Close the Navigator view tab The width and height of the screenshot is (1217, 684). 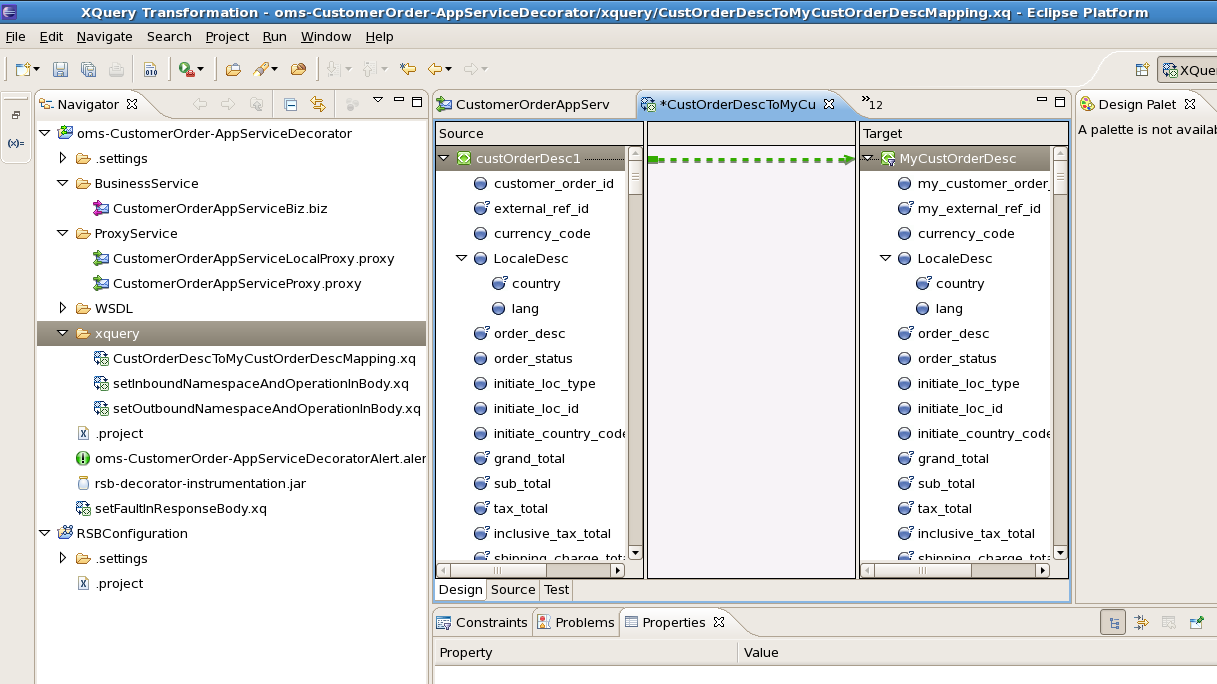coord(132,104)
